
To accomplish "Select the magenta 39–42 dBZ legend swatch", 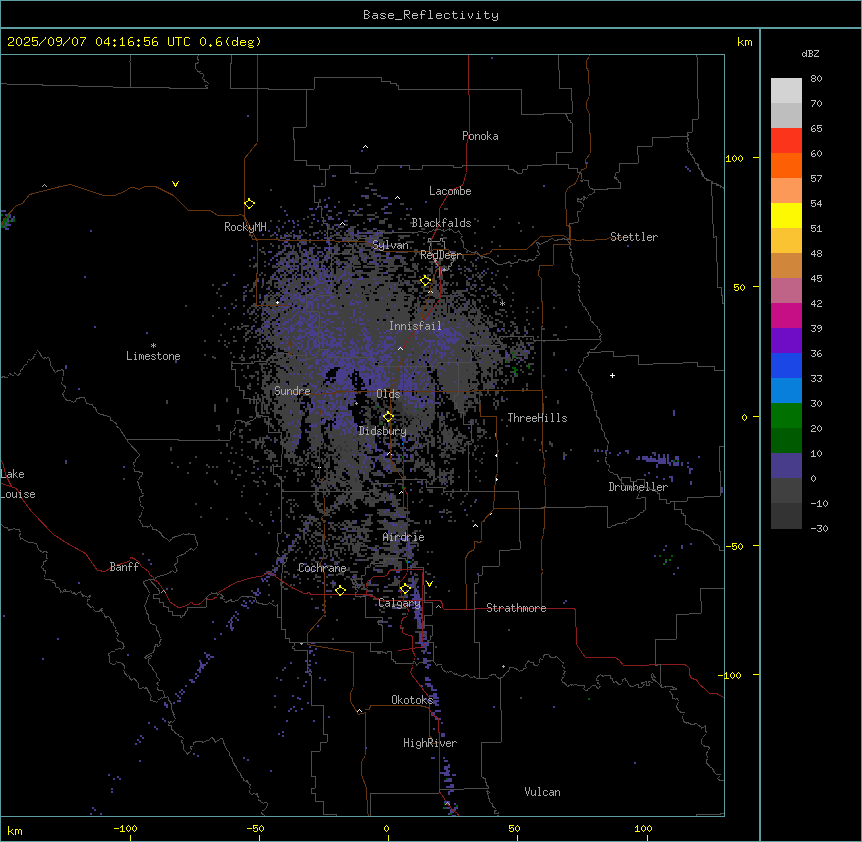I will coord(786,315).
